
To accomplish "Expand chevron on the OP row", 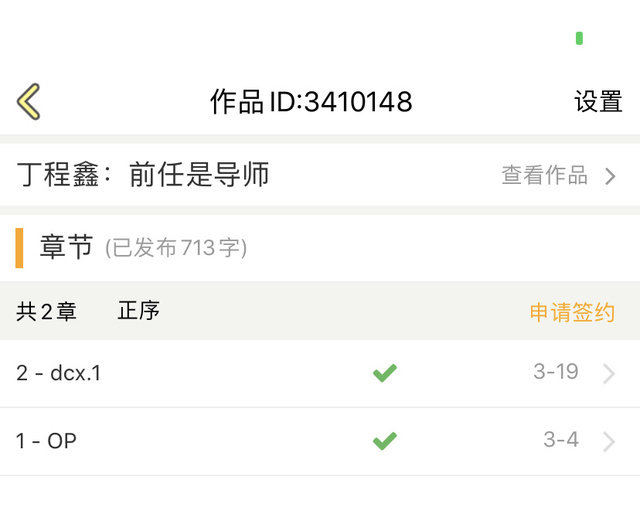I will pos(609,441).
